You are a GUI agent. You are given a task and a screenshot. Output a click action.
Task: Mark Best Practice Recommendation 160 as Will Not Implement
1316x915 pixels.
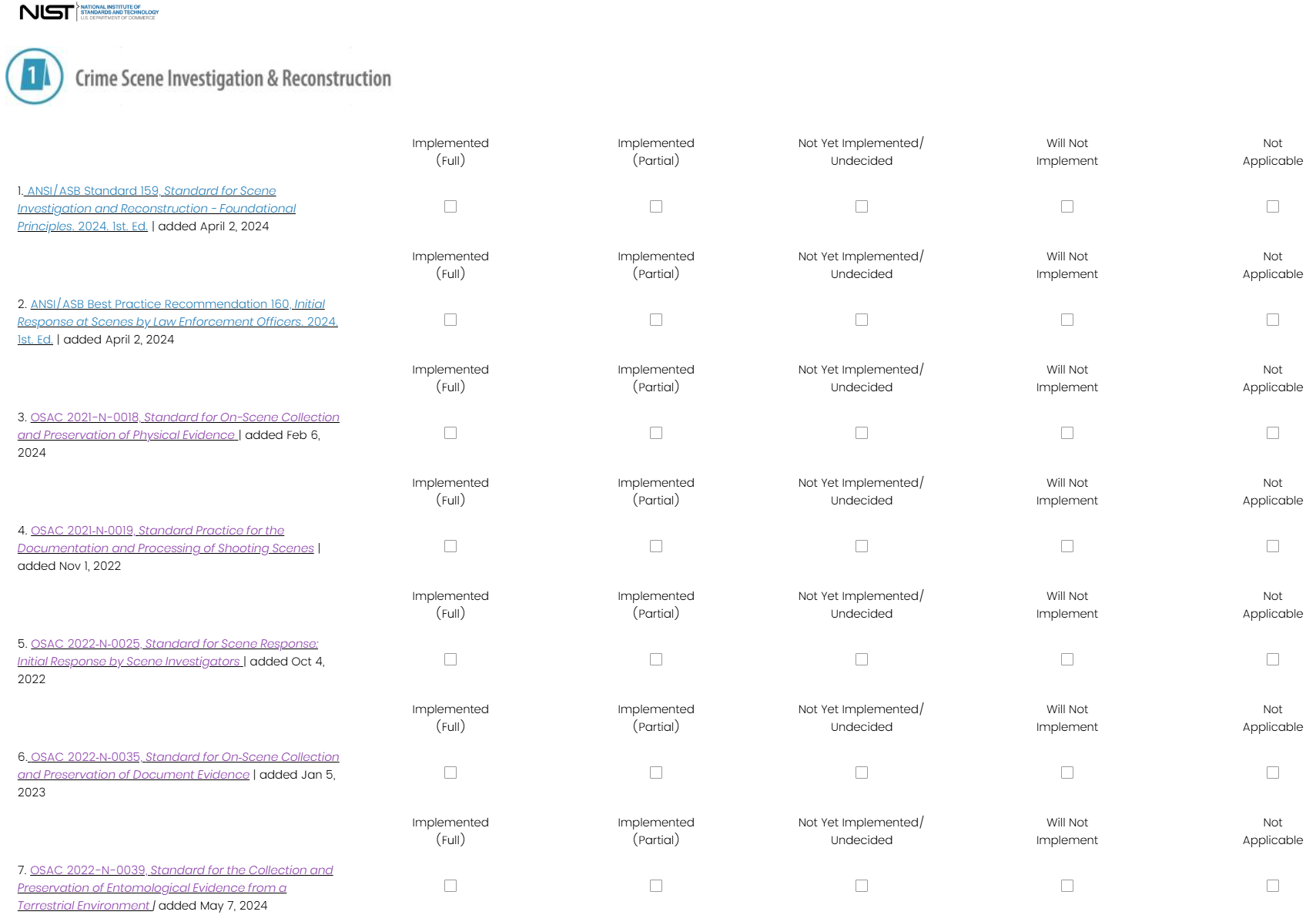pyautogui.click(x=1067, y=320)
